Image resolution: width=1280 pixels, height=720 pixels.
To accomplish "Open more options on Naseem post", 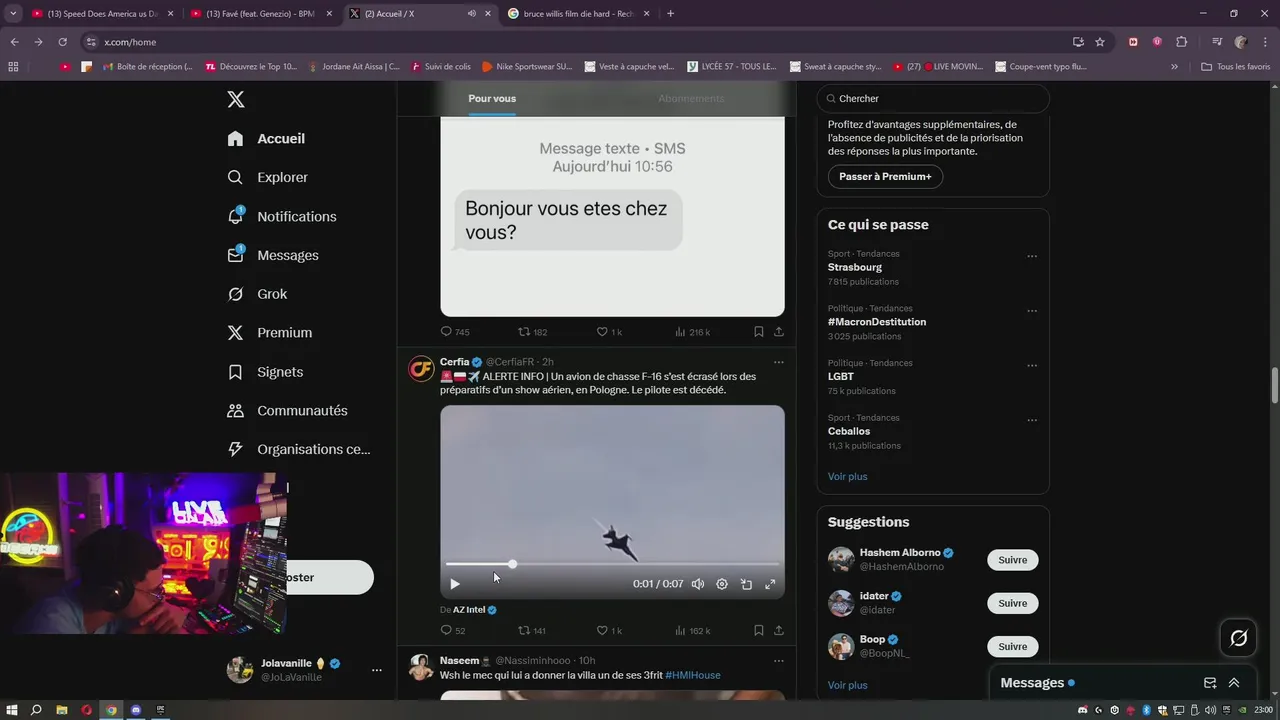I will (779, 660).
